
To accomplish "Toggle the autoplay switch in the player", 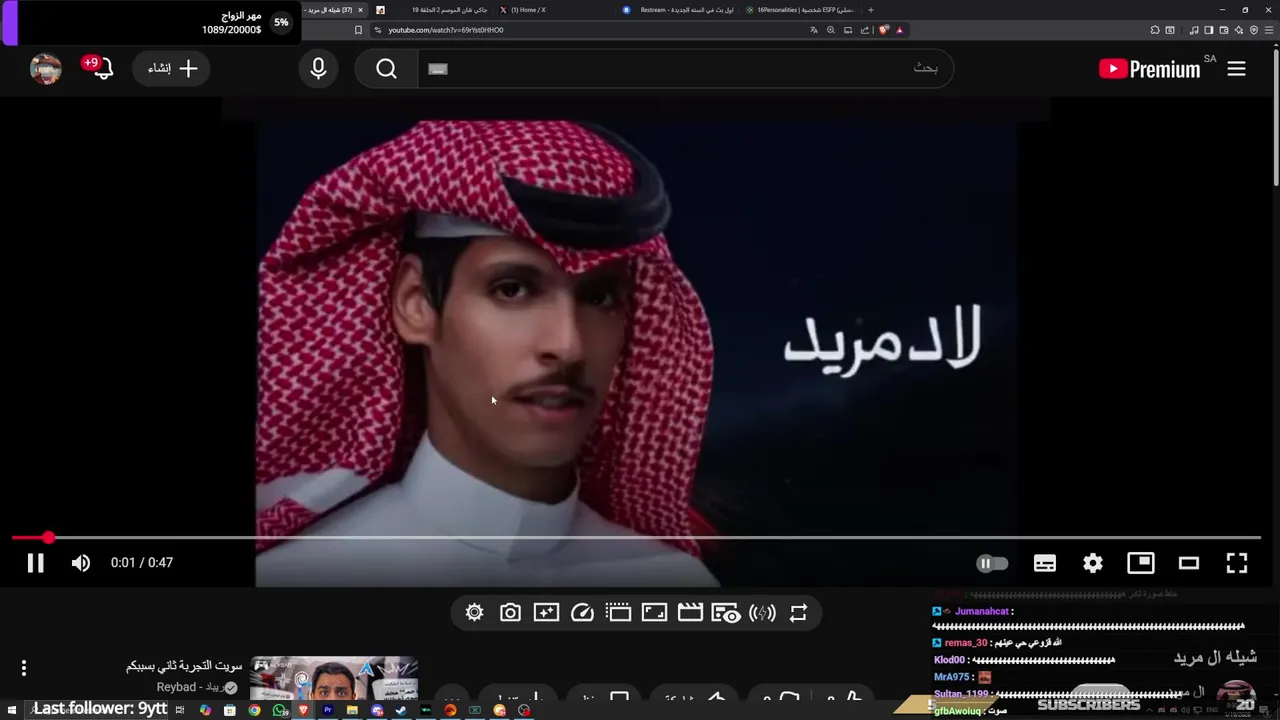I will coord(992,563).
